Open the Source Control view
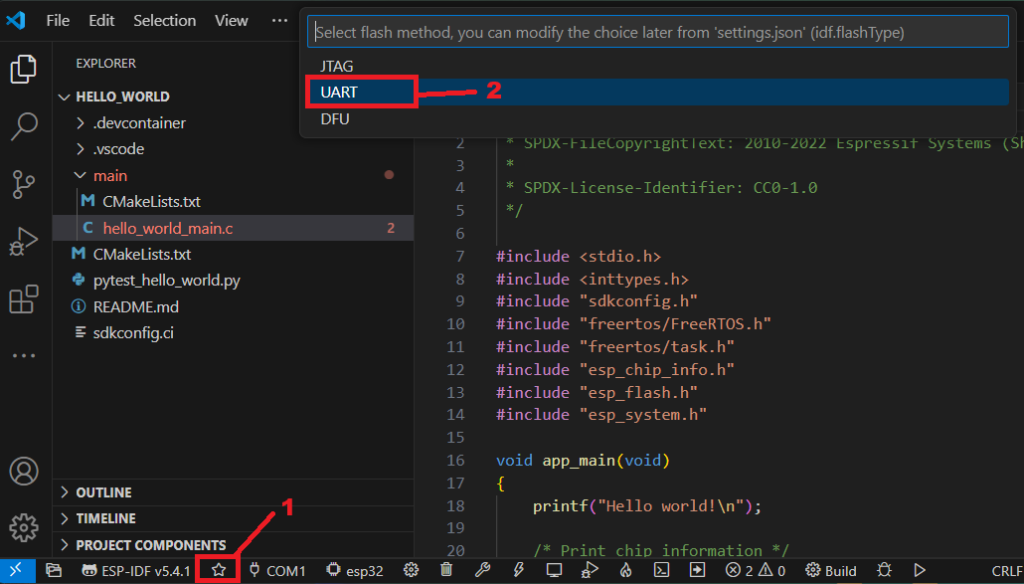This screenshot has width=1024, height=584. [x=24, y=184]
